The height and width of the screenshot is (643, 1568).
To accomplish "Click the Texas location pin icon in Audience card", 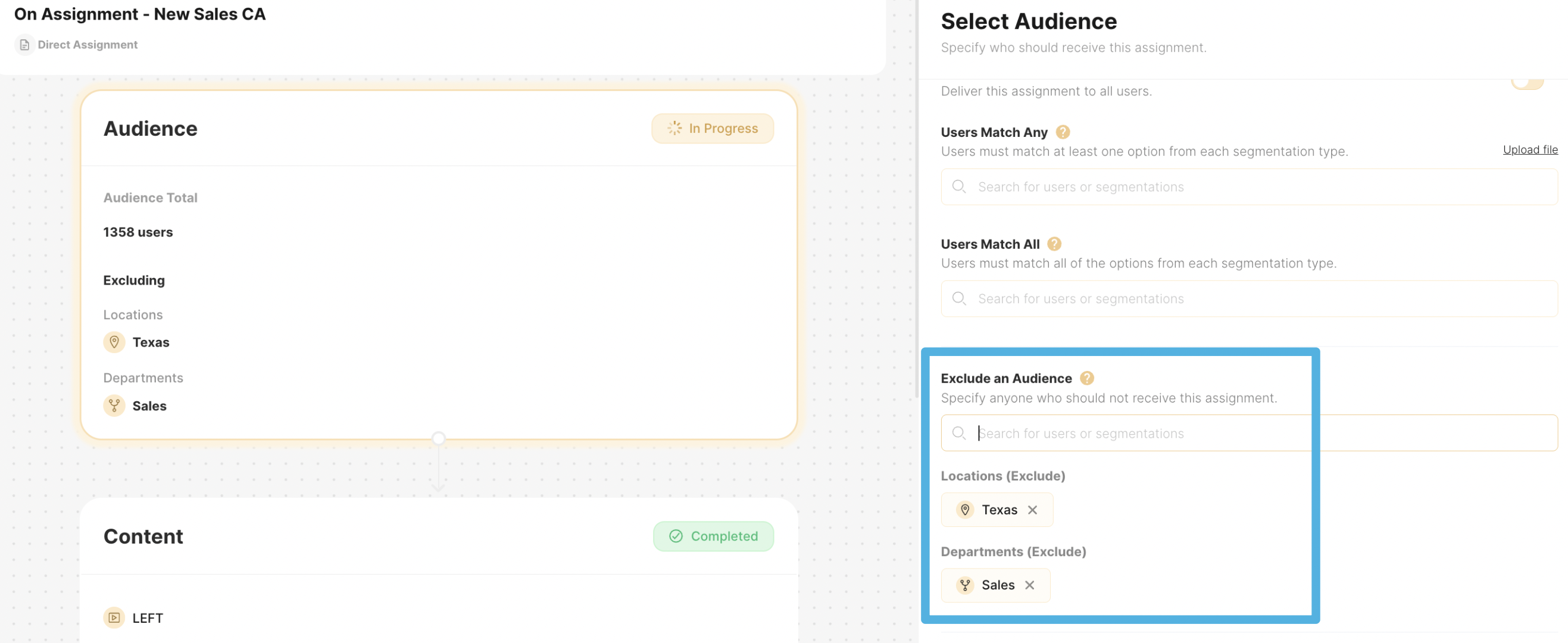I will point(114,342).
